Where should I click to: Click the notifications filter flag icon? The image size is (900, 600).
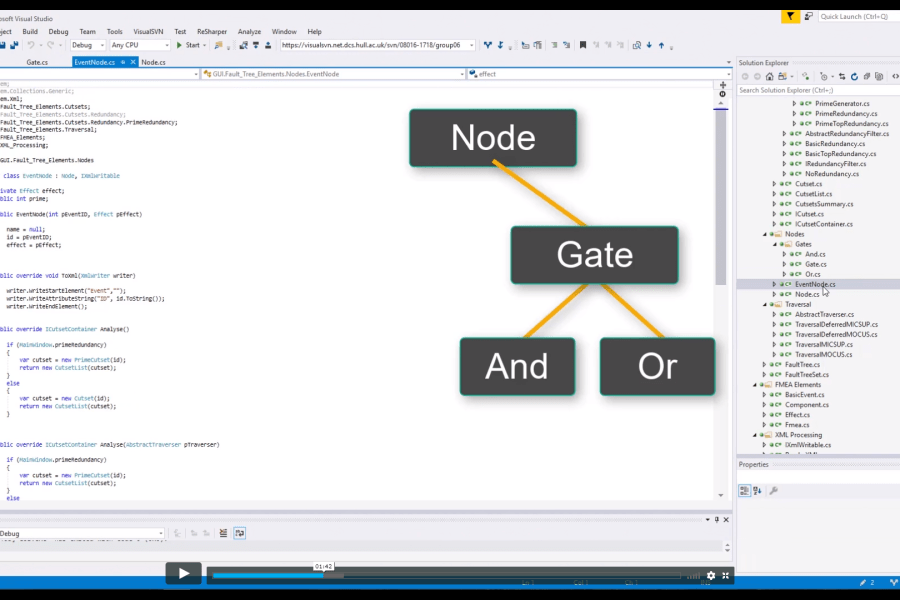point(791,16)
